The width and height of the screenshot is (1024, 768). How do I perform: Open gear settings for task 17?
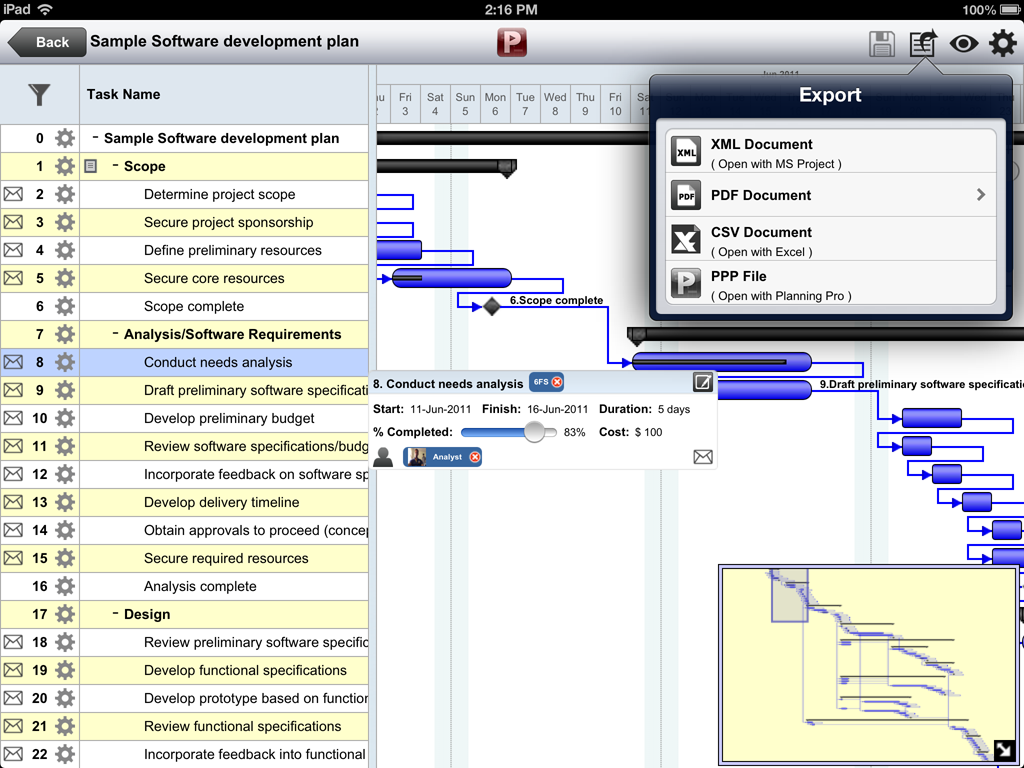pyautogui.click(x=65, y=615)
